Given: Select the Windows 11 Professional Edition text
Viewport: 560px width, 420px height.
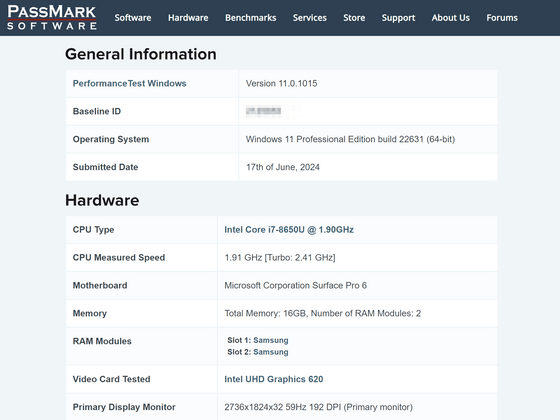Looking at the screenshot, I should [350, 139].
